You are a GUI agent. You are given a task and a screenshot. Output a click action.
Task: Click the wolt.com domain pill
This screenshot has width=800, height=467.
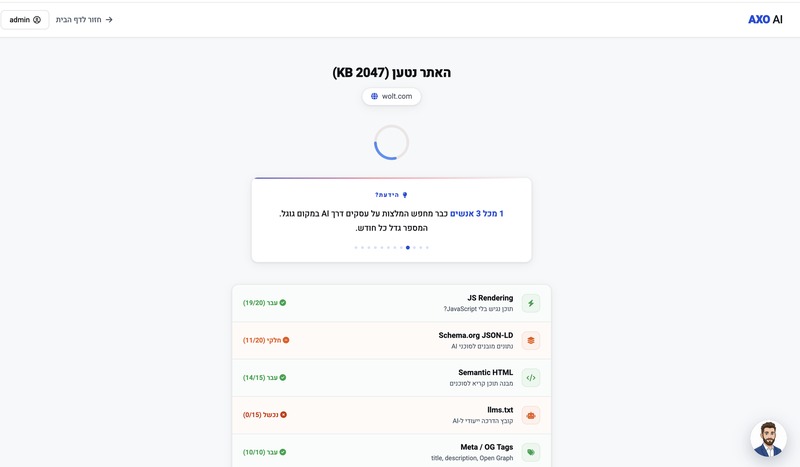[391, 97]
